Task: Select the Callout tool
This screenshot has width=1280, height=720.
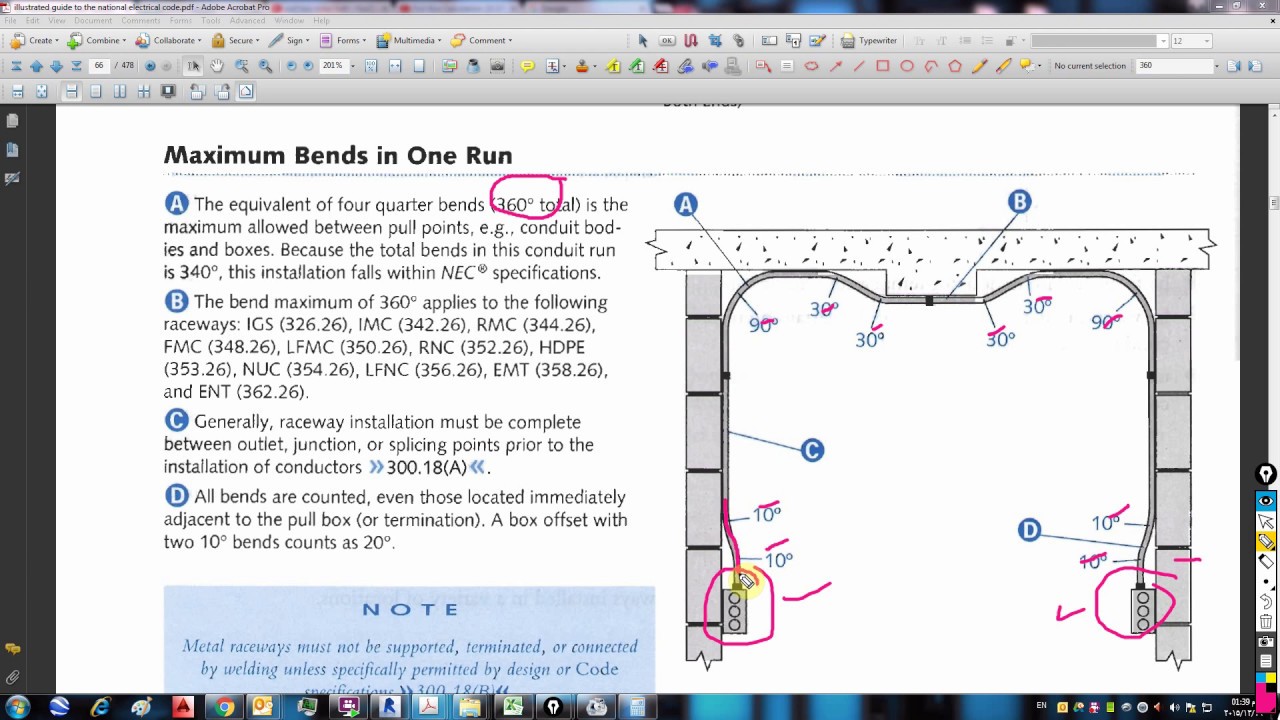Action: pyautogui.click(x=763, y=66)
